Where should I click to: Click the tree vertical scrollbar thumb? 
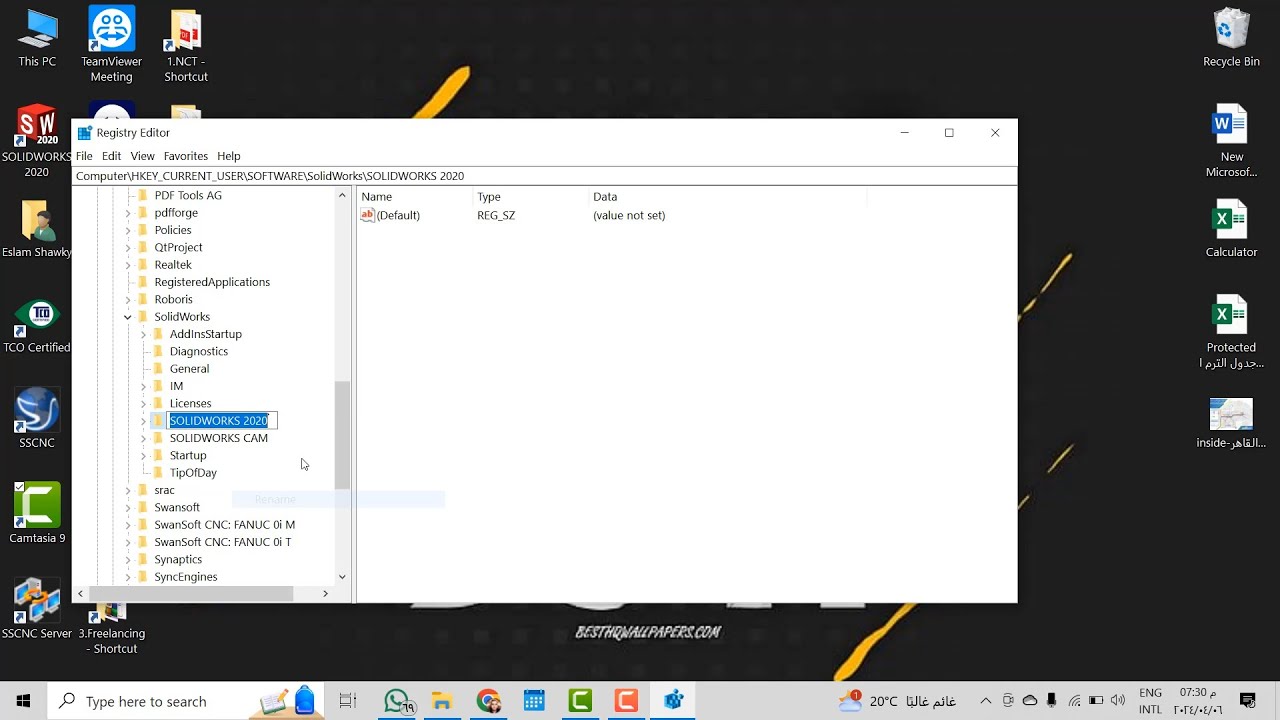click(x=342, y=435)
